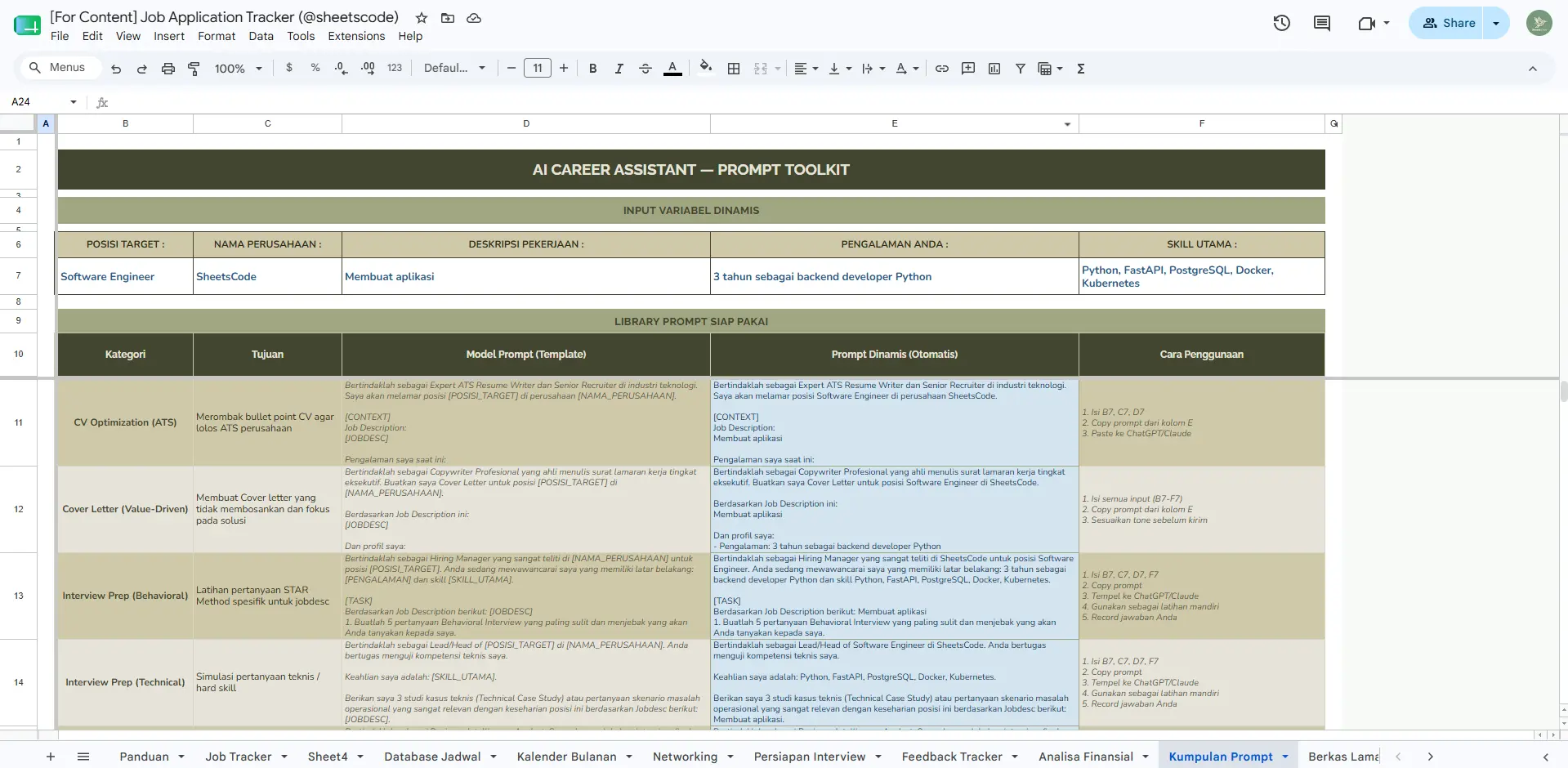Open the all sheets list icon
This screenshot has width=1568, height=768.
click(83, 757)
